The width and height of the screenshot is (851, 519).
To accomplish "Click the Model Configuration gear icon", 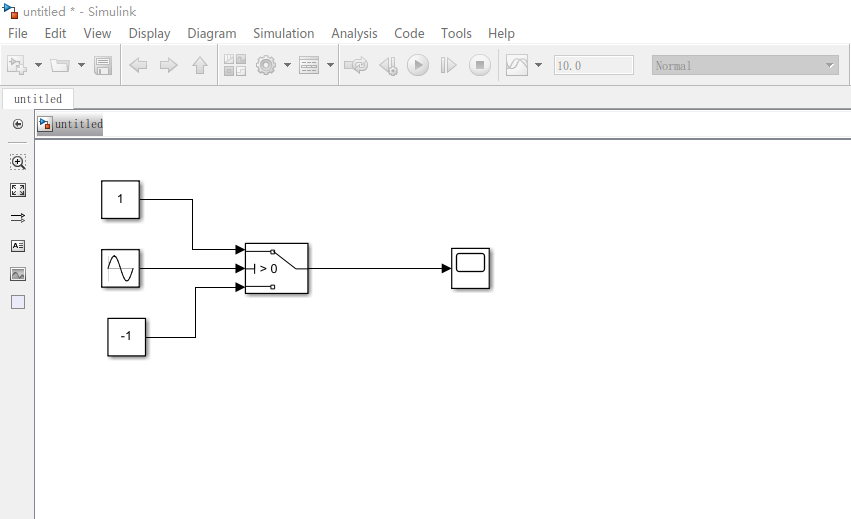I will (x=266, y=65).
